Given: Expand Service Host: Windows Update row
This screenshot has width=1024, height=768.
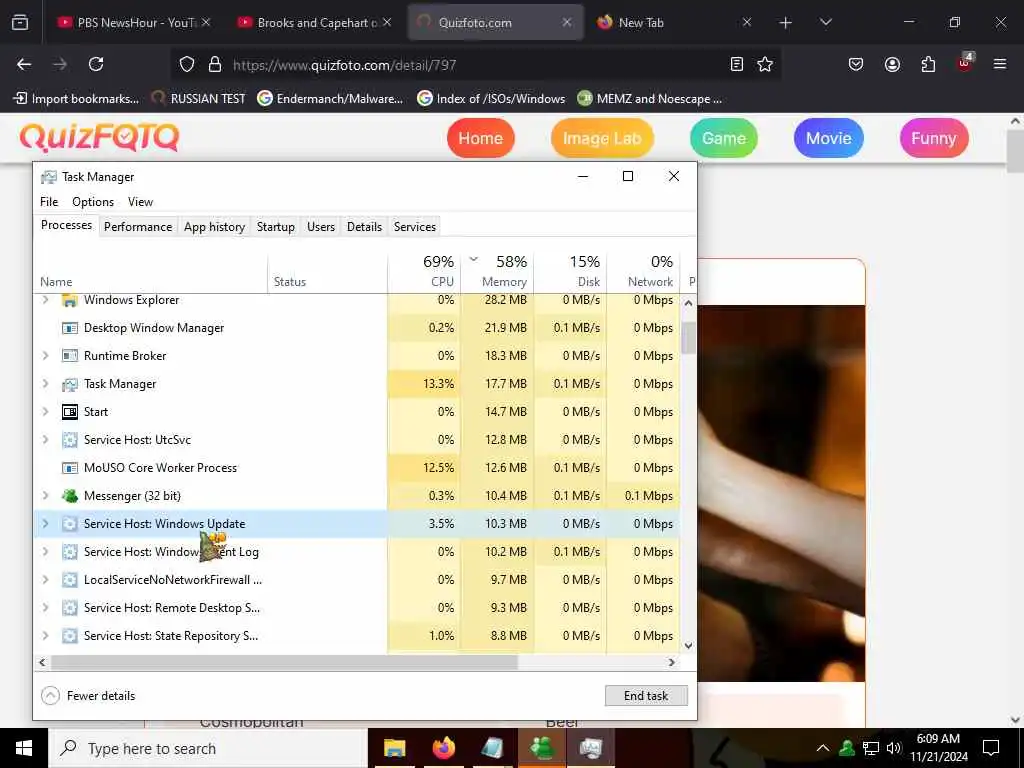Looking at the screenshot, I should [x=45, y=524].
